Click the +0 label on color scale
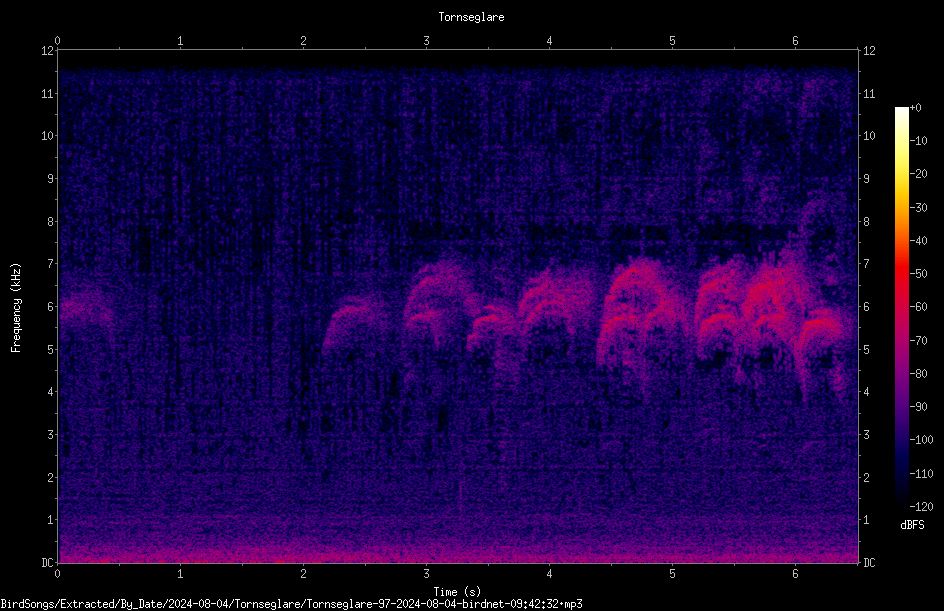This screenshot has width=944, height=611. [x=916, y=108]
